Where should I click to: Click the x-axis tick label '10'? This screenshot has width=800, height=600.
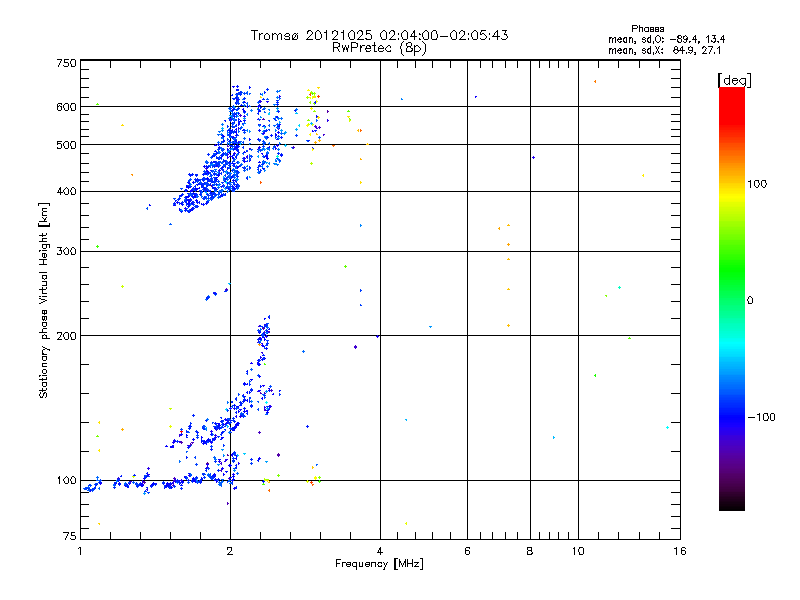pyautogui.click(x=578, y=551)
